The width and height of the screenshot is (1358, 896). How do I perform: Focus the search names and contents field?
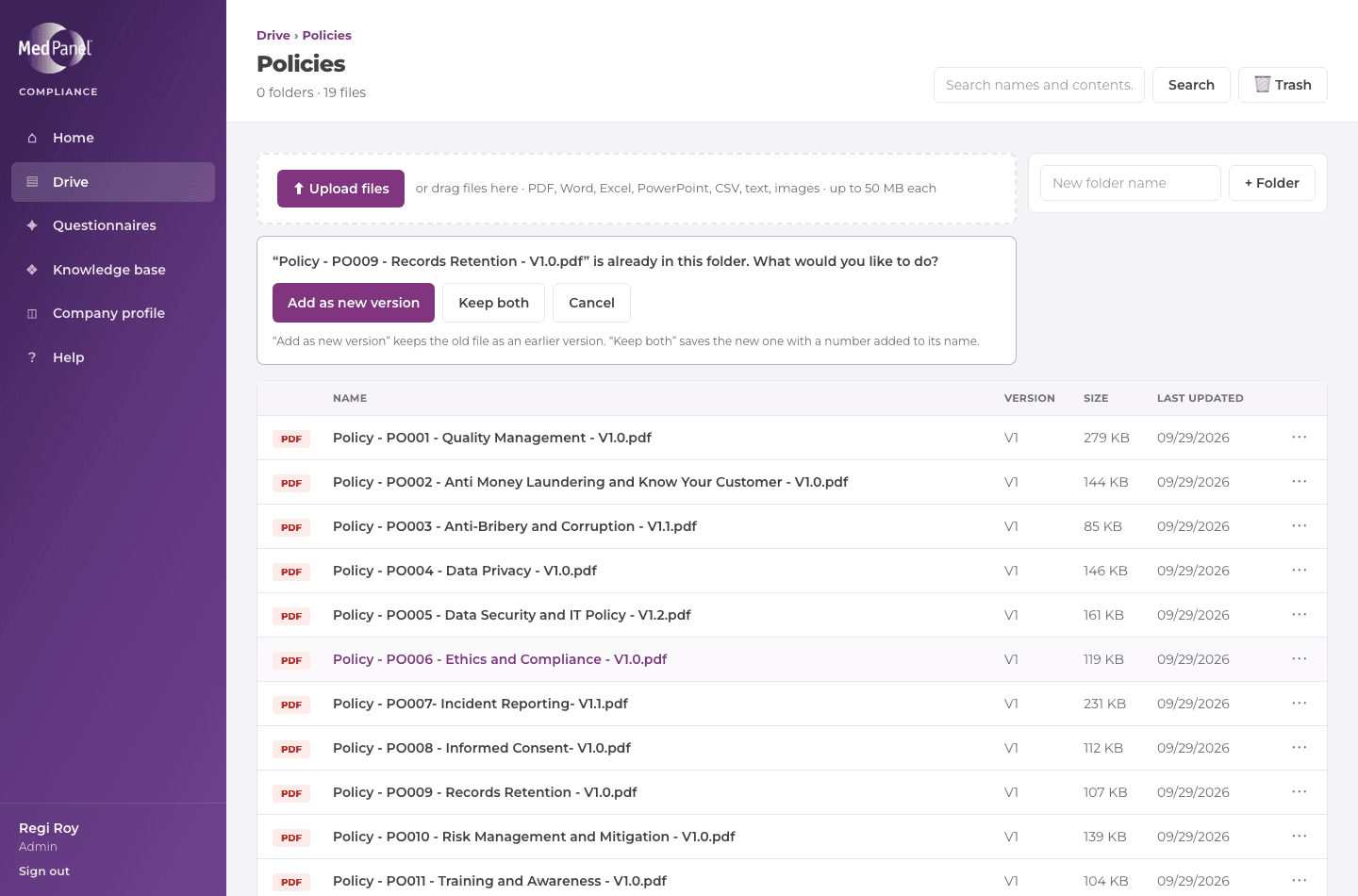click(1039, 85)
